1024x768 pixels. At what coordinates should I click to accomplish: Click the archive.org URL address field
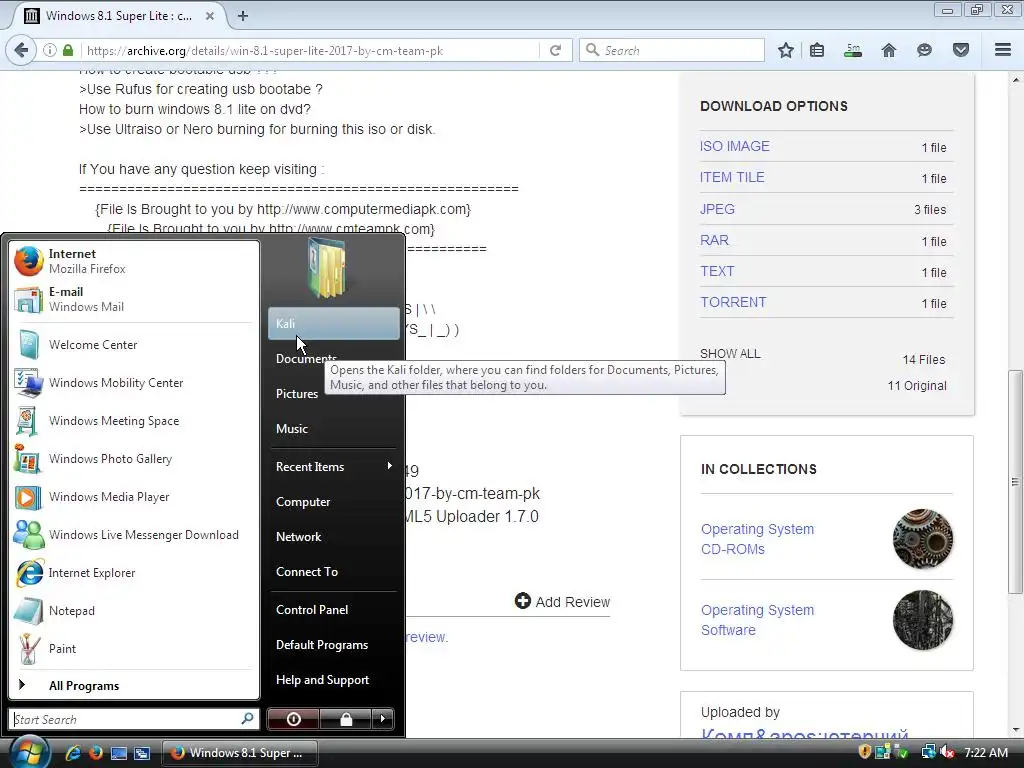tap(312, 50)
